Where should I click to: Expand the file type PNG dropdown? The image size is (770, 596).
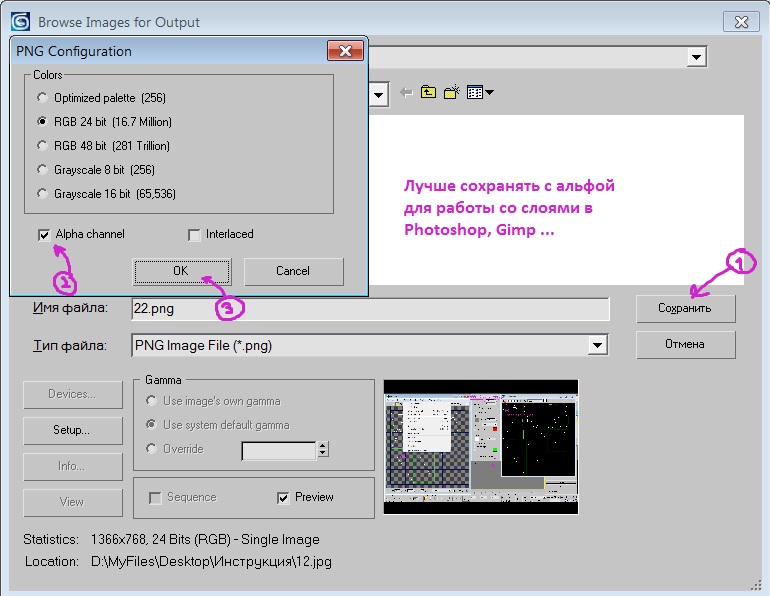pos(597,345)
